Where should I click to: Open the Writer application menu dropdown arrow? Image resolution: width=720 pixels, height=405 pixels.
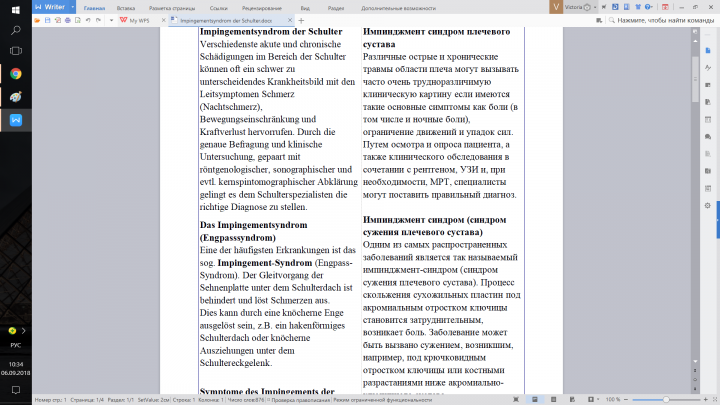73,7
